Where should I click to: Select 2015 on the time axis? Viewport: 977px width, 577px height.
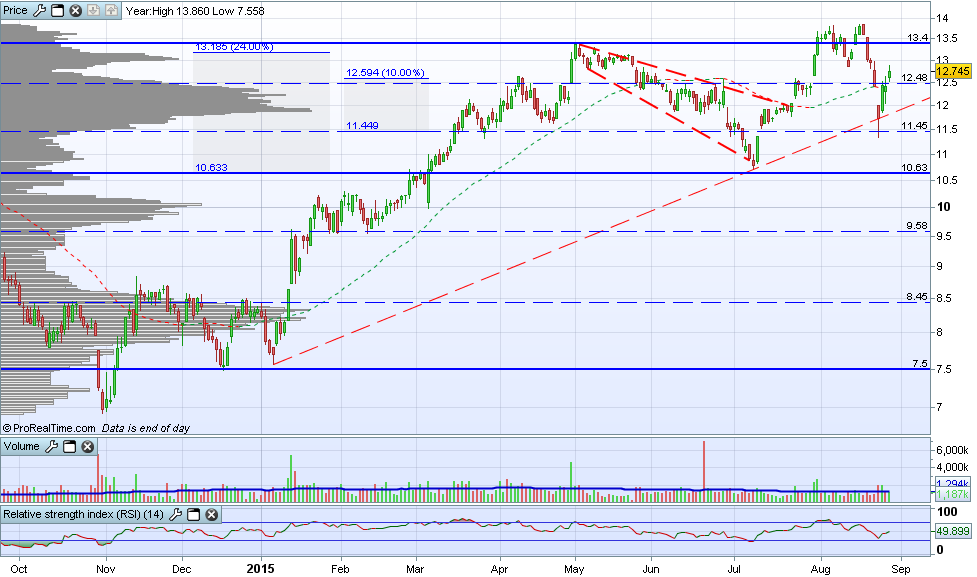click(260, 569)
